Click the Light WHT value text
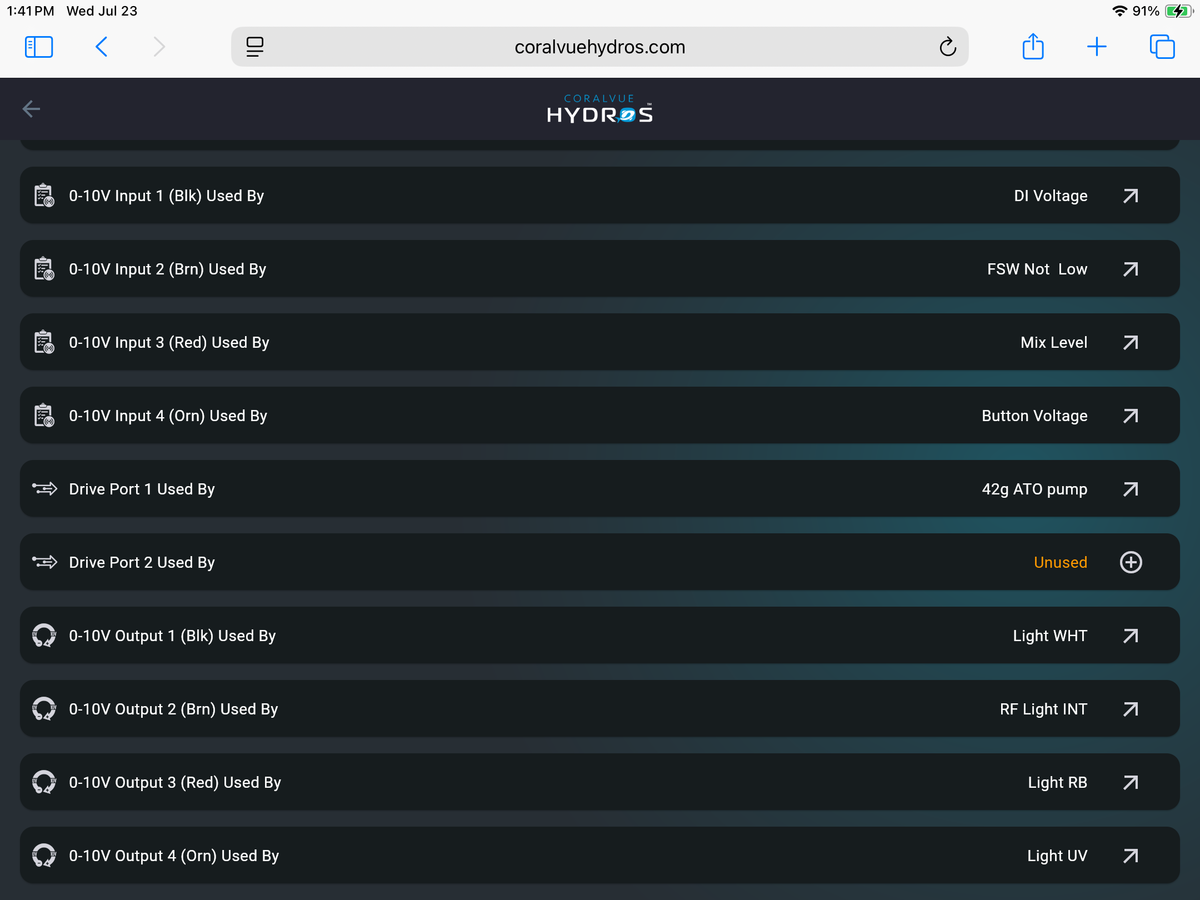Viewport: 1200px width, 900px height. [x=1050, y=636]
